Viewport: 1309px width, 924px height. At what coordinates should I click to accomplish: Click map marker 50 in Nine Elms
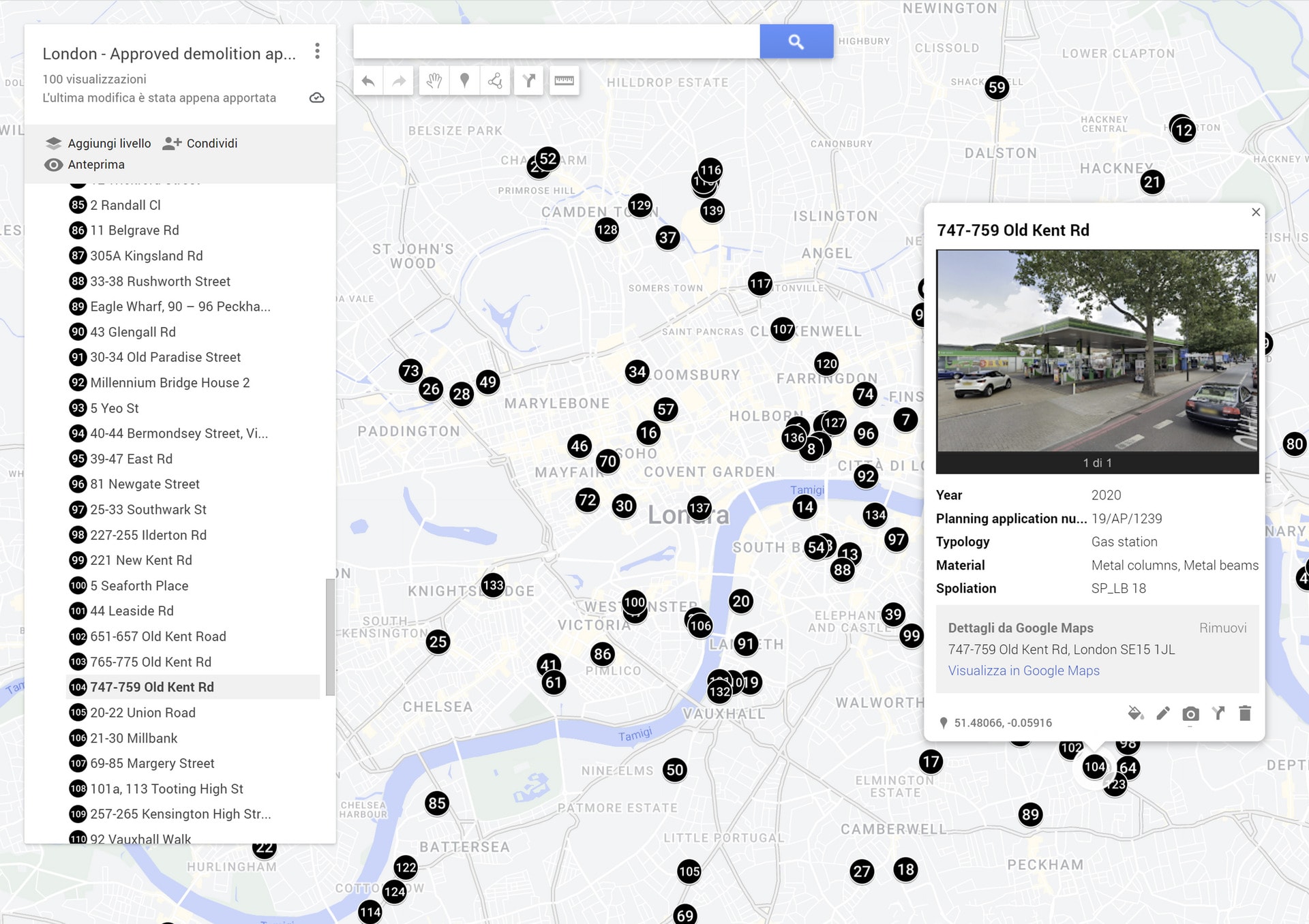[675, 770]
